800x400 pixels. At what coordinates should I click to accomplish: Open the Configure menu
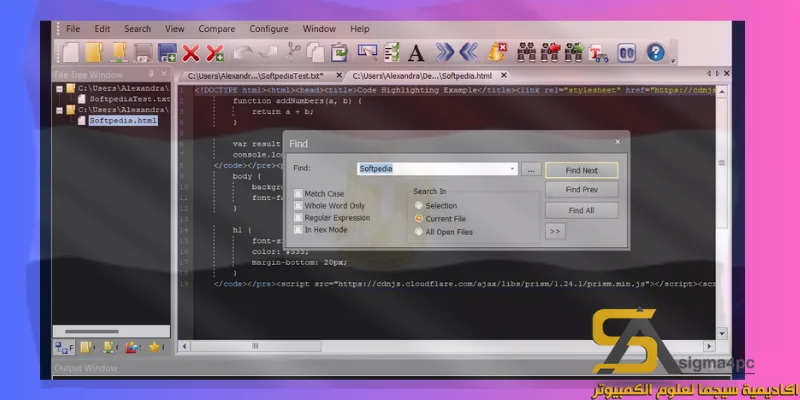pyautogui.click(x=269, y=29)
